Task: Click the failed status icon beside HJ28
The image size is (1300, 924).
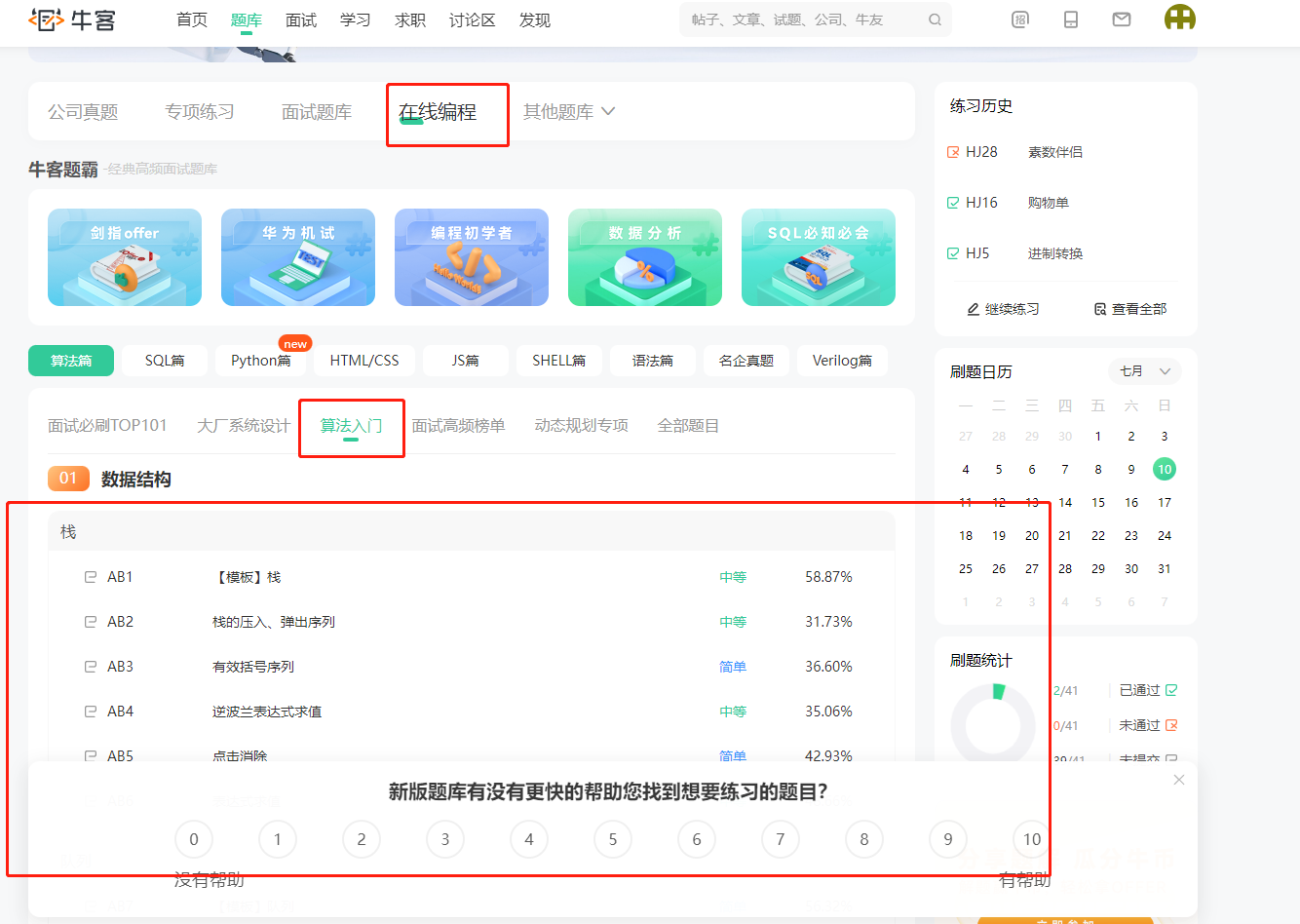Action: [x=953, y=152]
